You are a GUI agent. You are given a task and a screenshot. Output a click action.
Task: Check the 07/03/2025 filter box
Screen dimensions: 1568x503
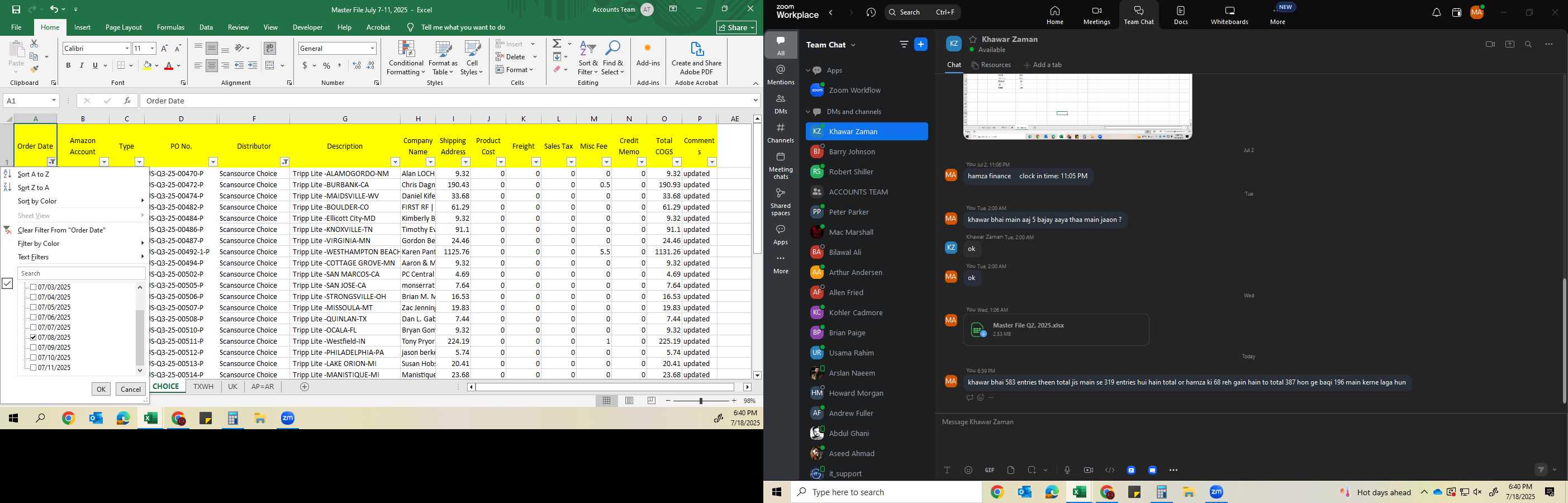pyautogui.click(x=34, y=287)
